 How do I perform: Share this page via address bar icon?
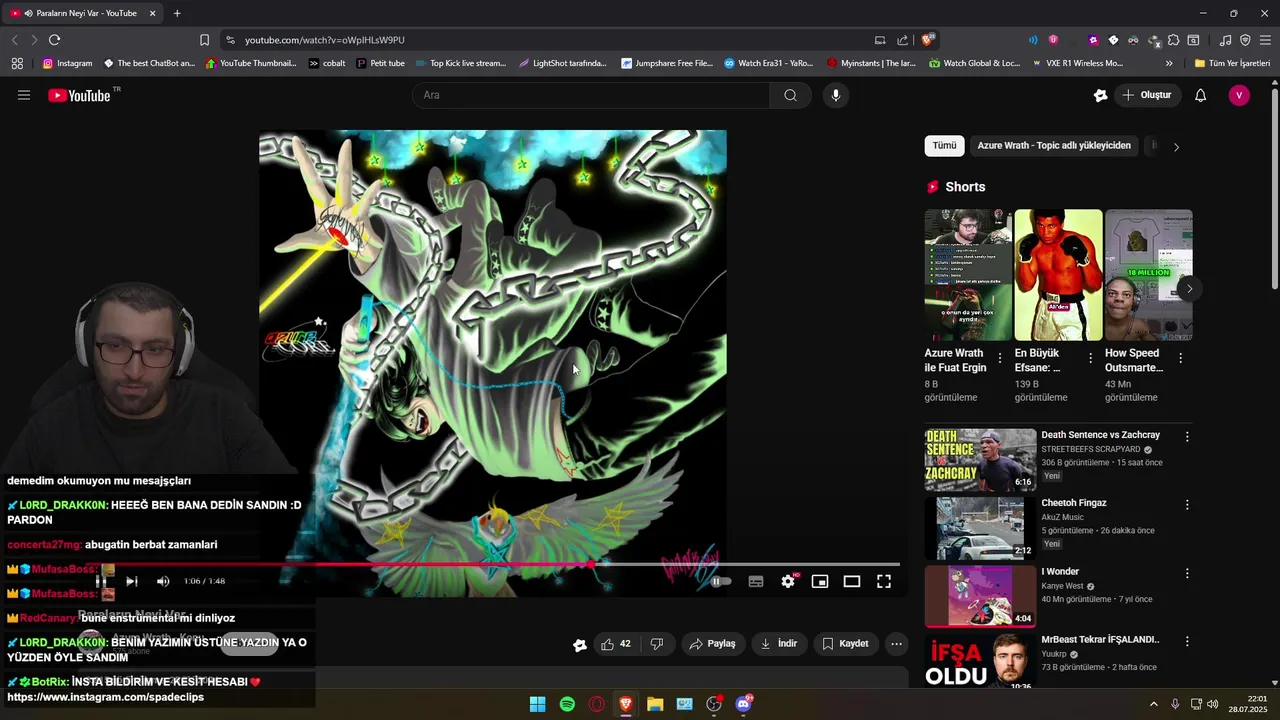[x=903, y=40]
